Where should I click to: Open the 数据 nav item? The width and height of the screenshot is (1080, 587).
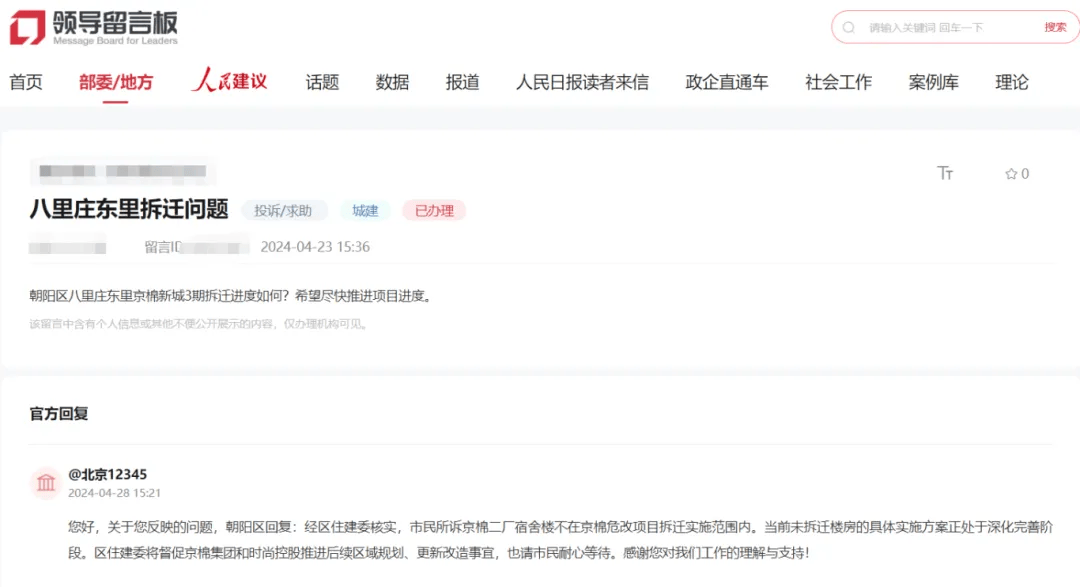(393, 82)
